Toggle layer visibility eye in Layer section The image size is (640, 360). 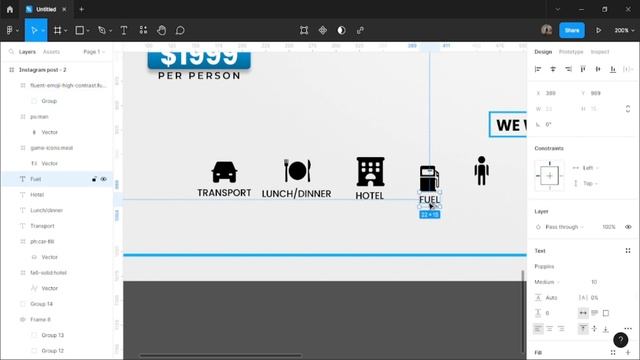[x=628, y=227]
